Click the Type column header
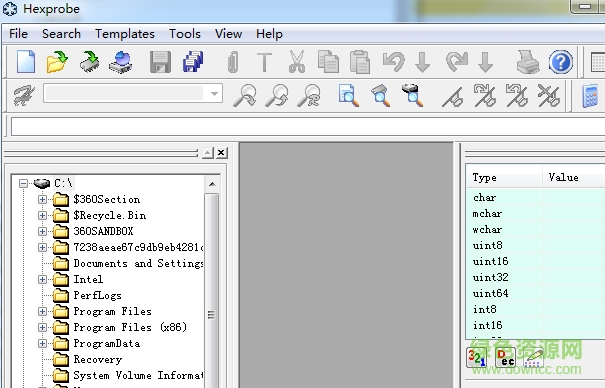This screenshot has width=605, height=388. point(504,177)
